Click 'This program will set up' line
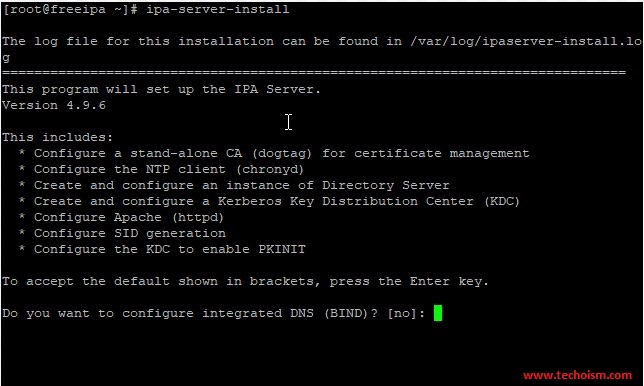This screenshot has height=386, width=644. click(161, 89)
